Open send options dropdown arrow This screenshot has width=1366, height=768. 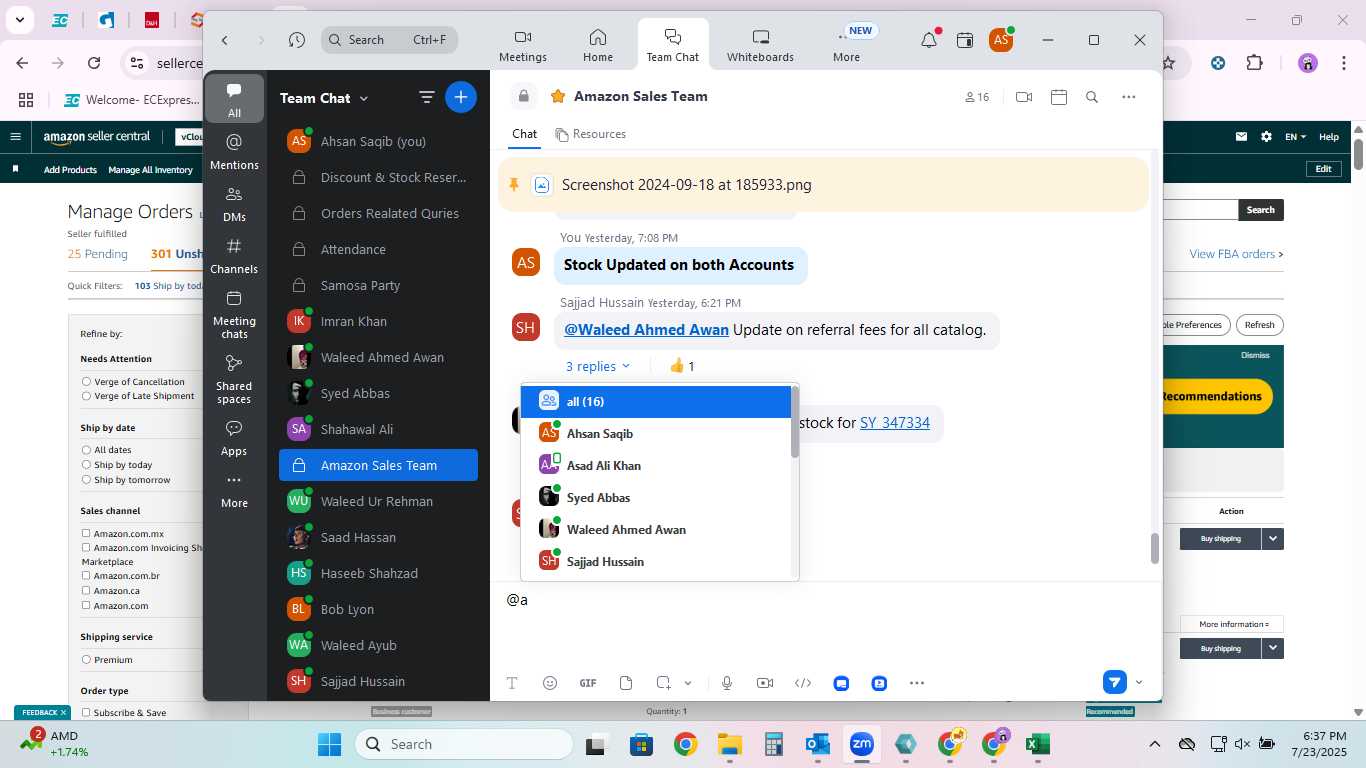point(1139,683)
